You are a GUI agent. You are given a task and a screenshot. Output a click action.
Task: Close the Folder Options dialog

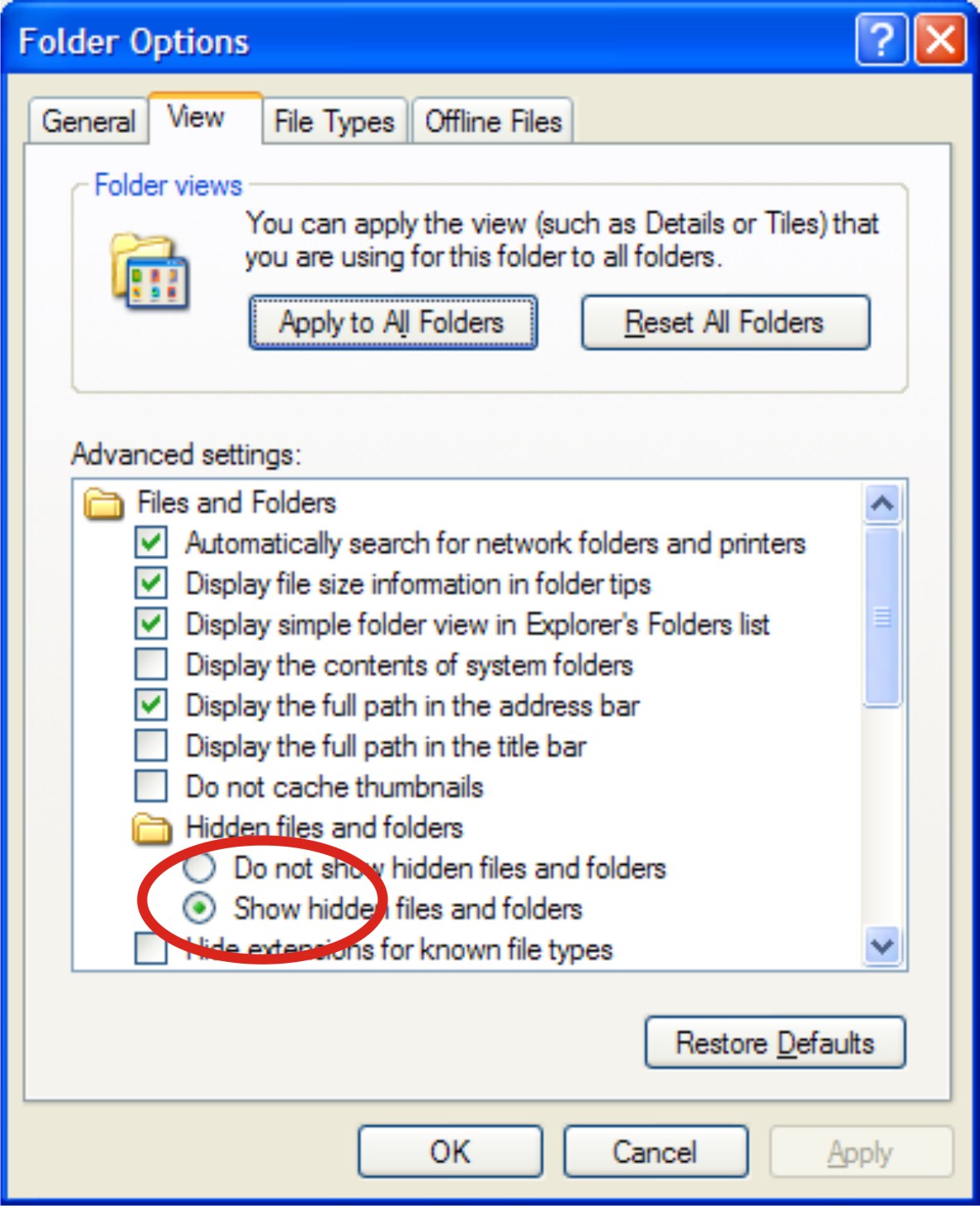(940, 39)
